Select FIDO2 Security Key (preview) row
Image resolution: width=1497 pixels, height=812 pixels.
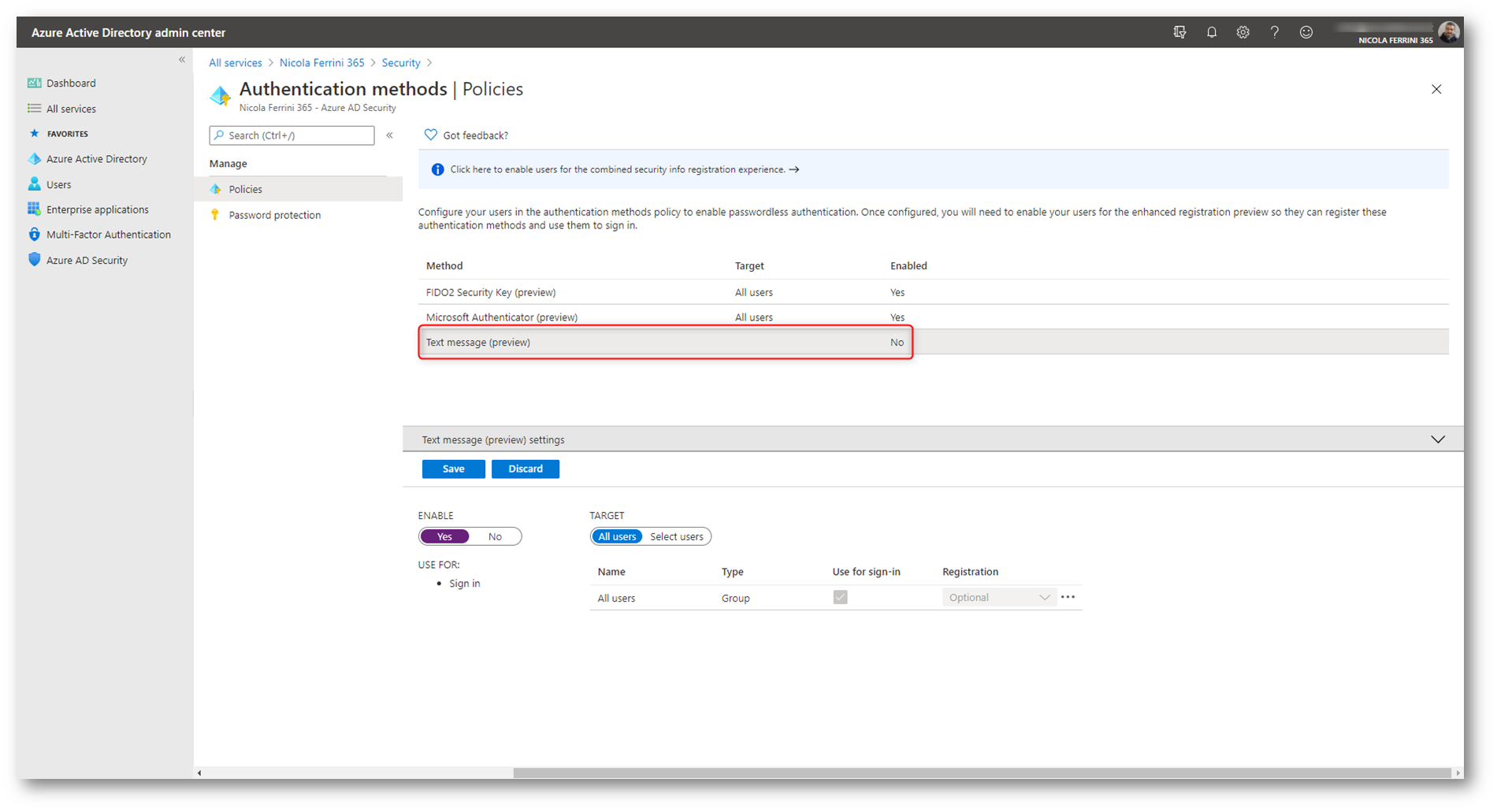933,292
